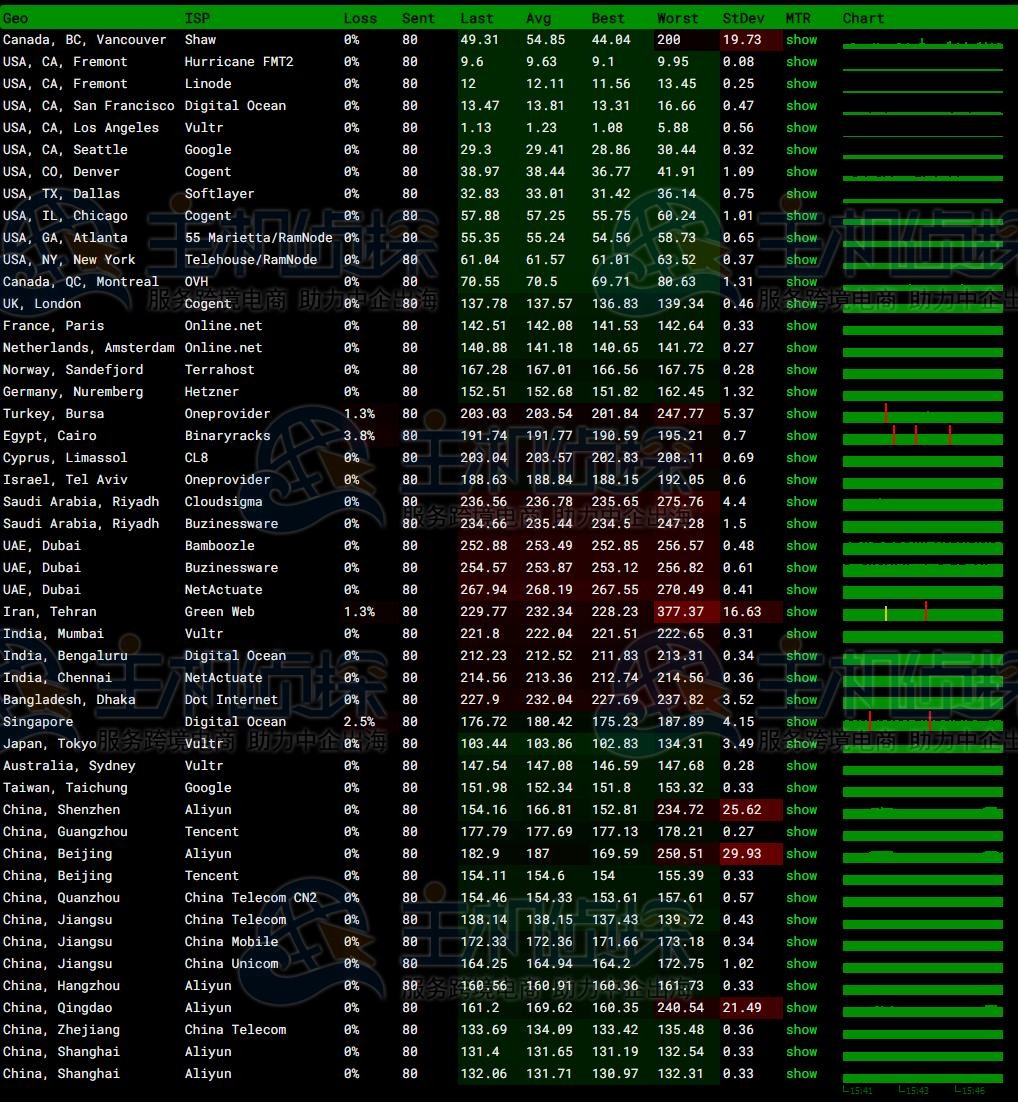Open show link for Egypt, Cairo row

point(801,436)
